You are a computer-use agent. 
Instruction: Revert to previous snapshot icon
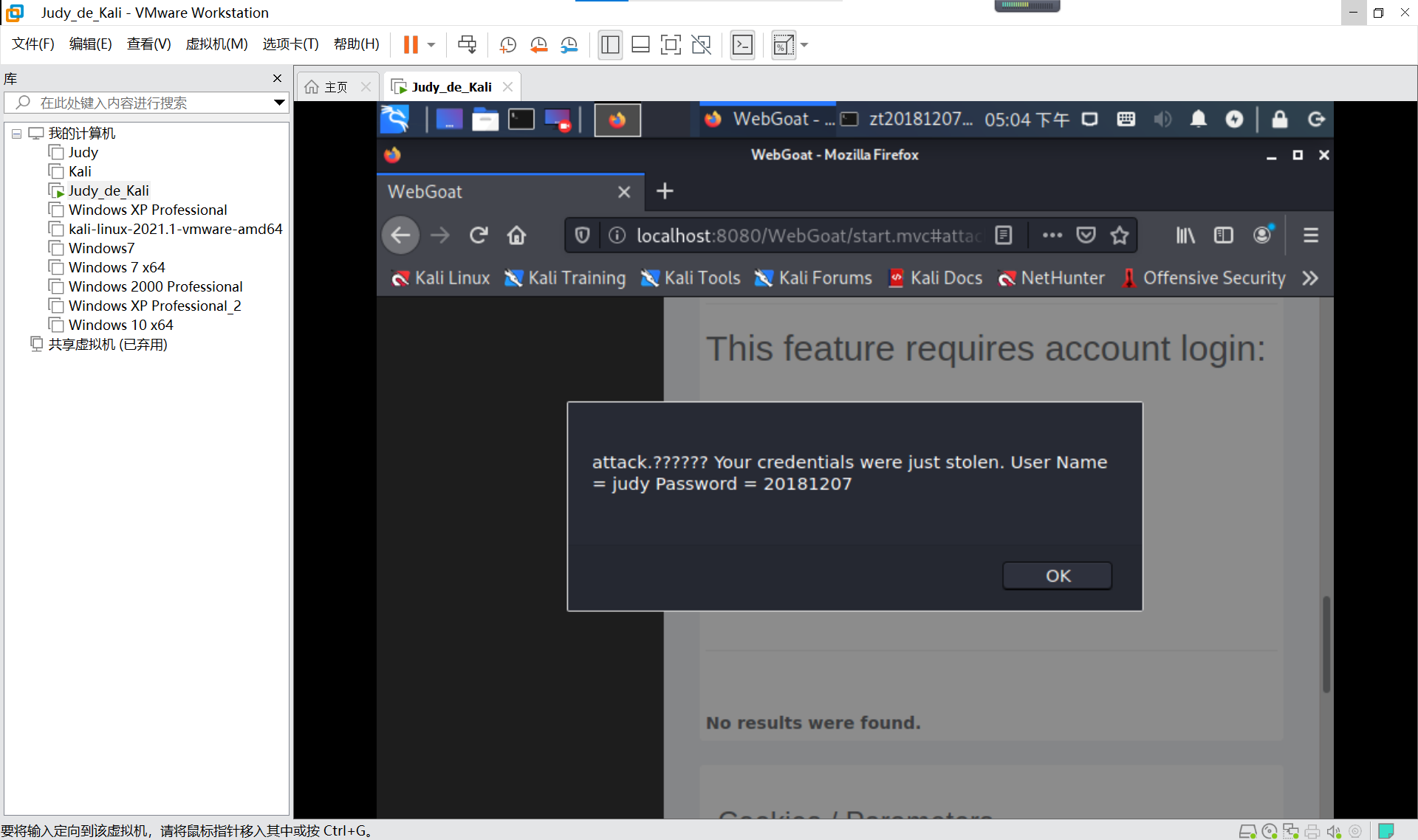(x=538, y=45)
